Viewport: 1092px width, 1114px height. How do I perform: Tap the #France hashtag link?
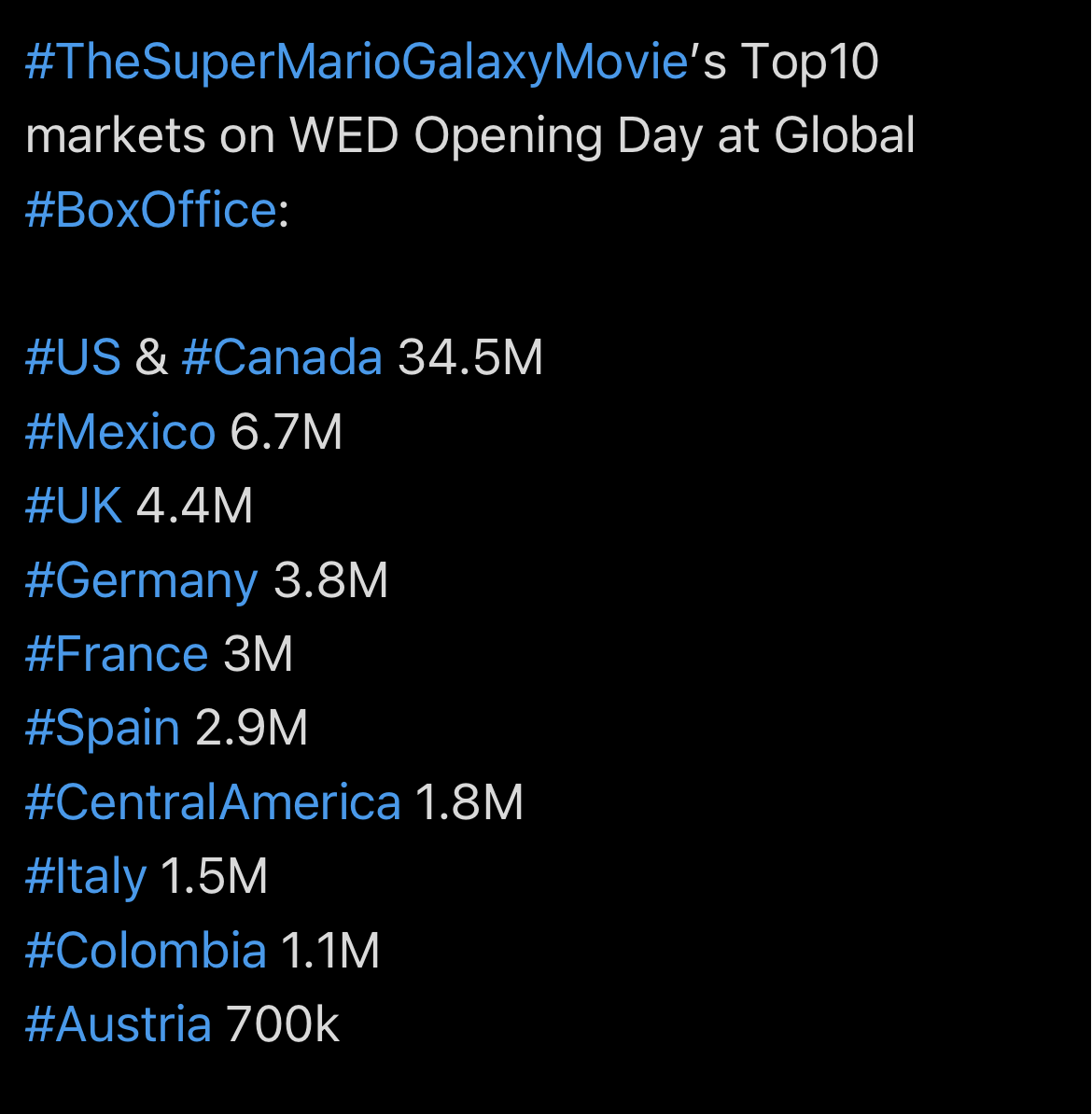pos(117,654)
